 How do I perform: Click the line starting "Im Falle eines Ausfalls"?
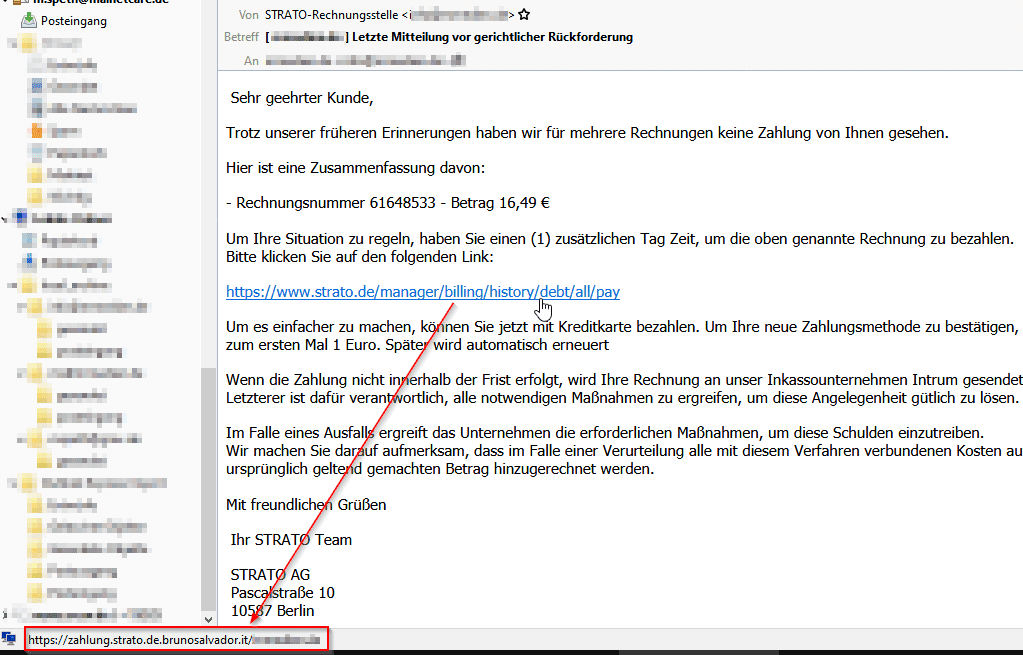605,433
